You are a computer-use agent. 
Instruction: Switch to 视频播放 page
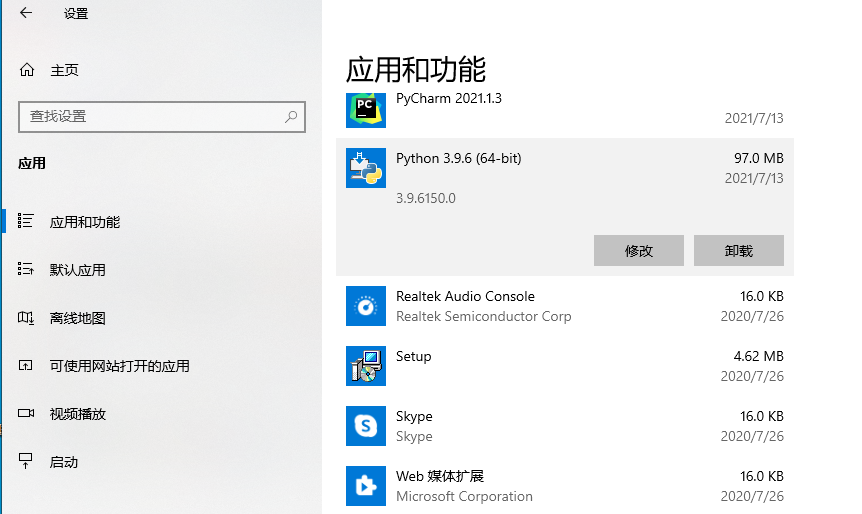coord(78,414)
